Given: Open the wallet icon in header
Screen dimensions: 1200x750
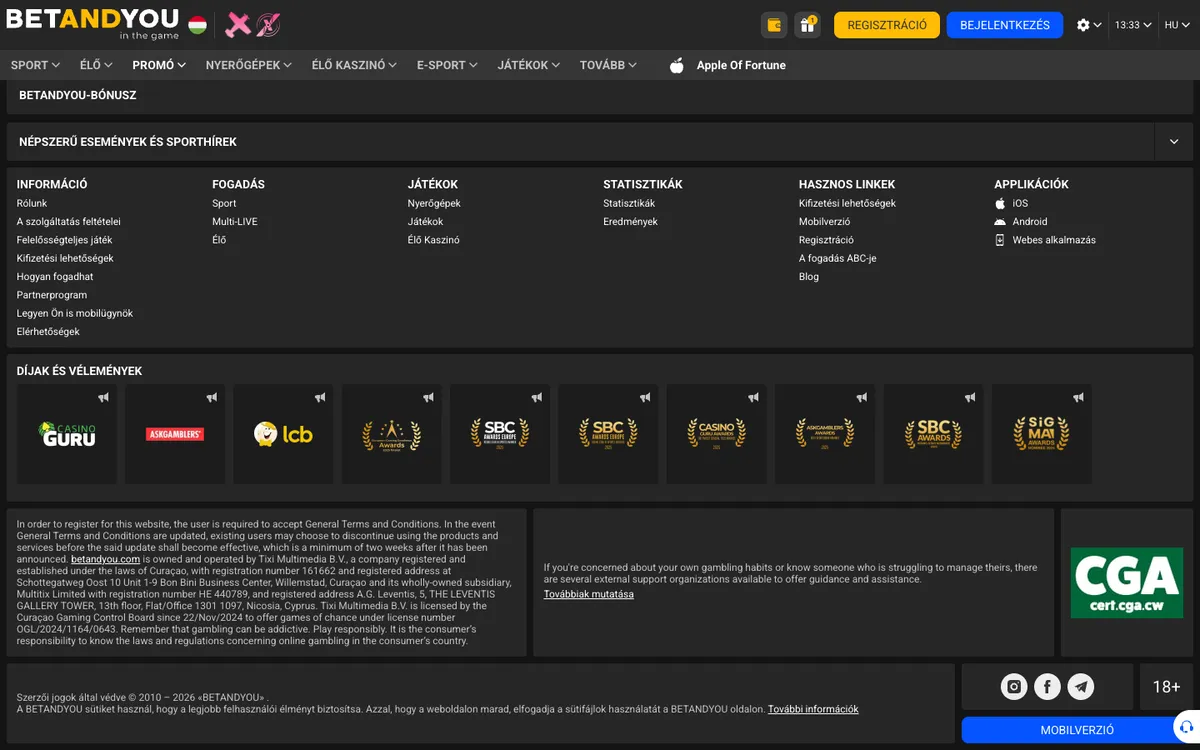Looking at the screenshot, I should tap(774, 25).
